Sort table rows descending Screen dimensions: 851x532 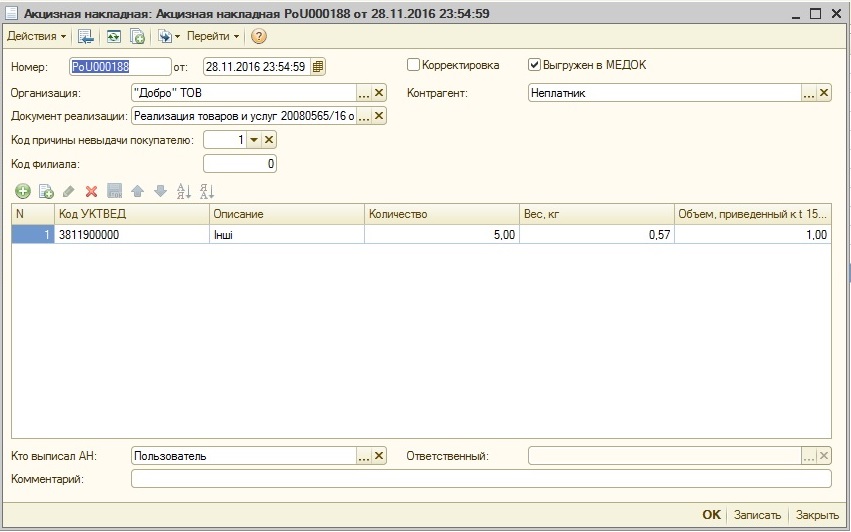[x=207, y=191]
